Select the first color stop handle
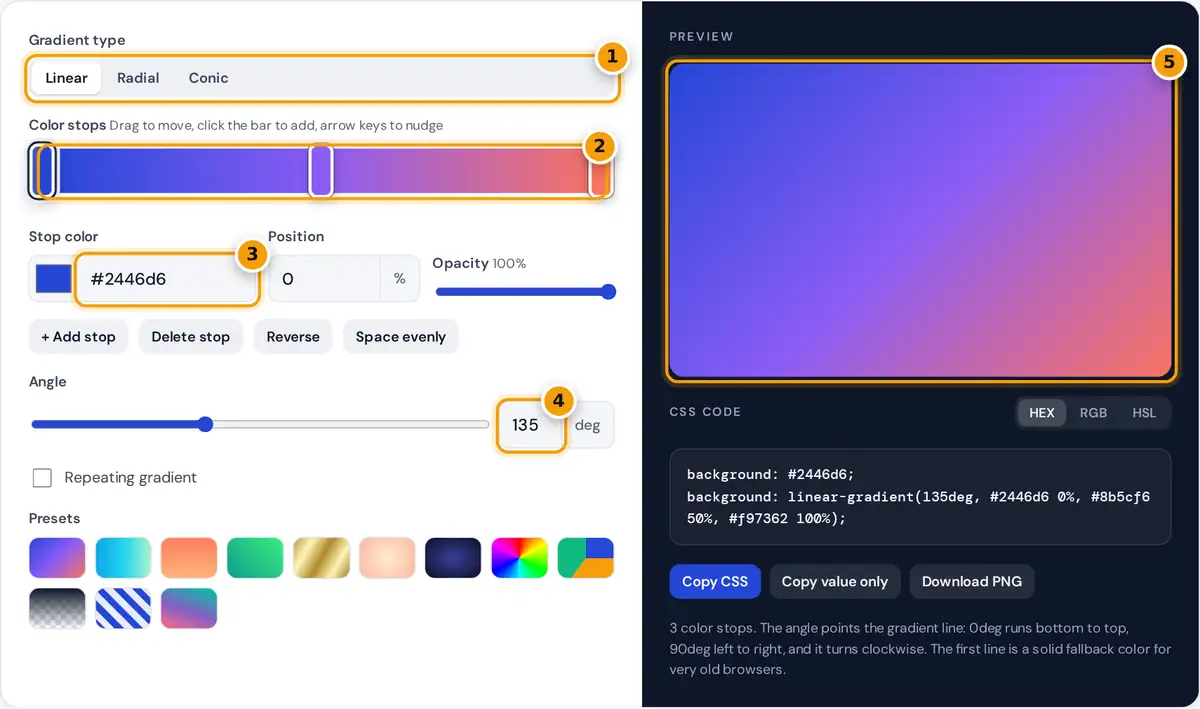This screenshot has width=1200, height=709. click(45, 171)
